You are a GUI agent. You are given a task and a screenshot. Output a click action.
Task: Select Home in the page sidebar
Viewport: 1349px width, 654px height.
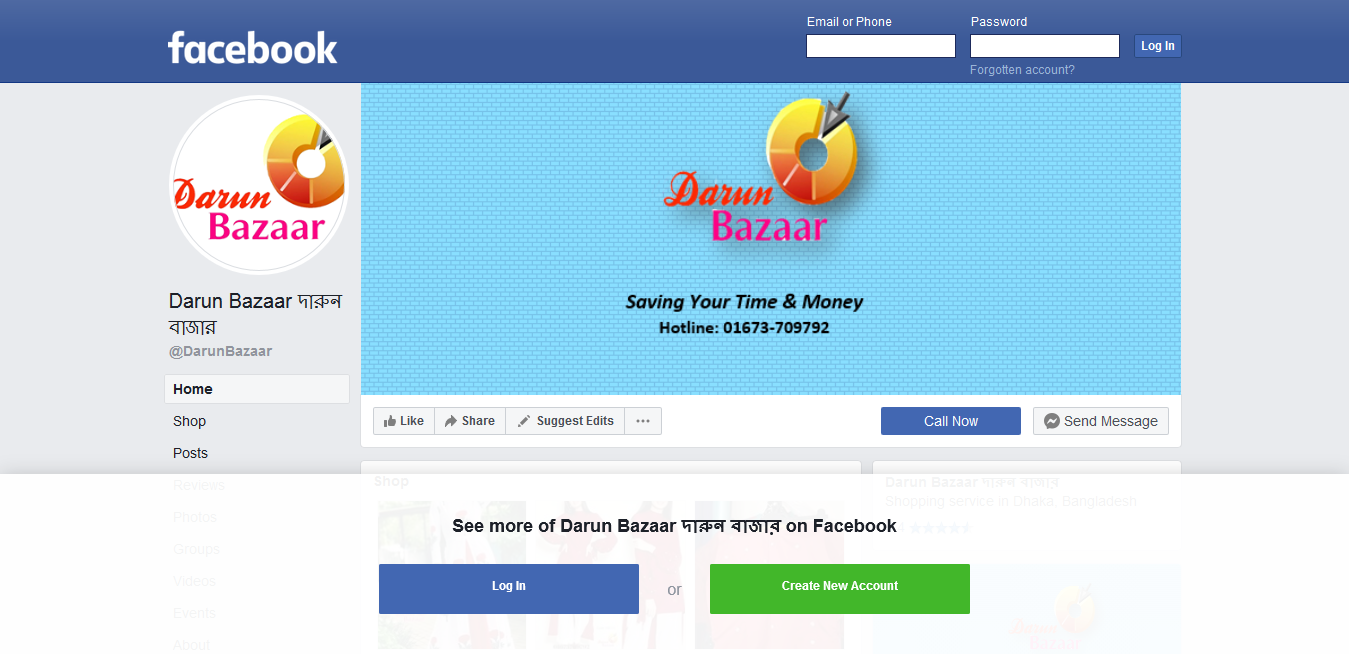pyautogui.click(x=257, y=389)
